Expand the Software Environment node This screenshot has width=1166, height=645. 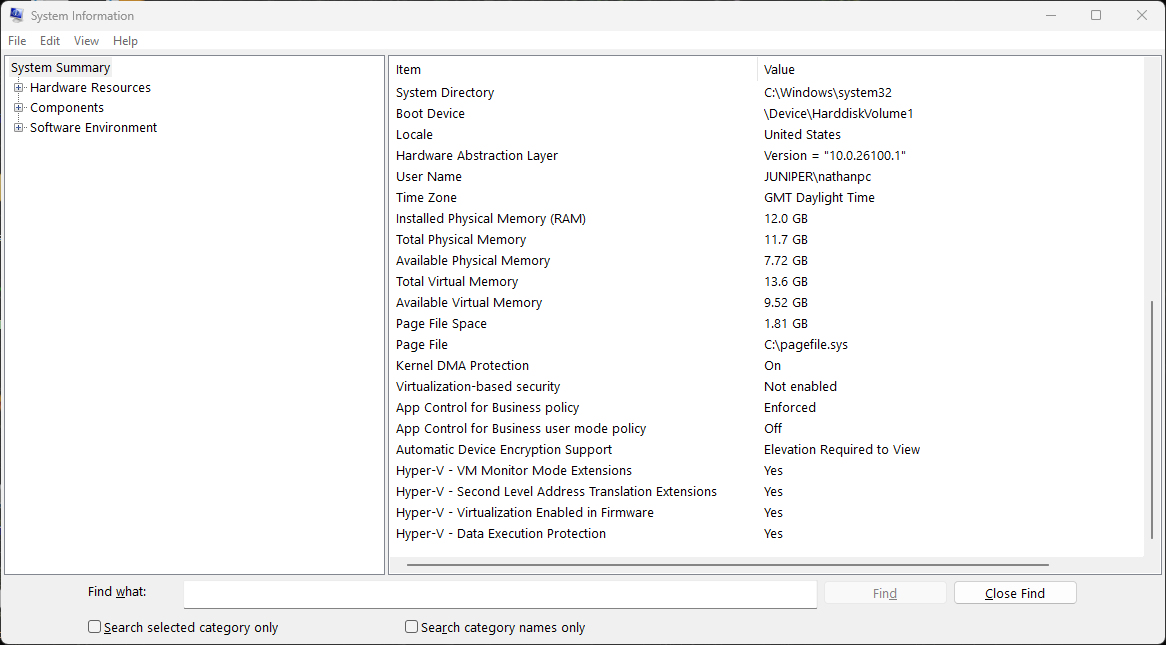19,128
